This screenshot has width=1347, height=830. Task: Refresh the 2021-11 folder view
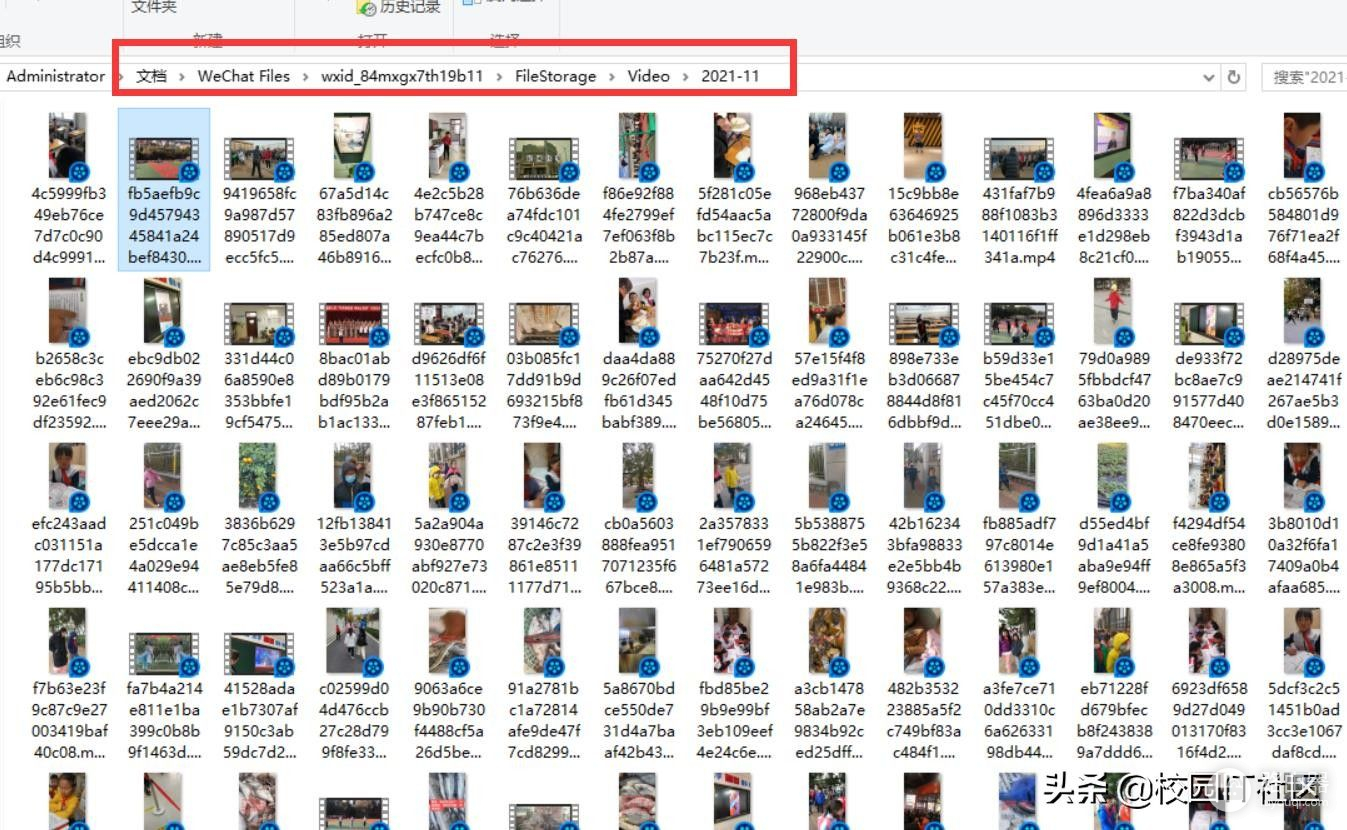[x=1234, y=77]
